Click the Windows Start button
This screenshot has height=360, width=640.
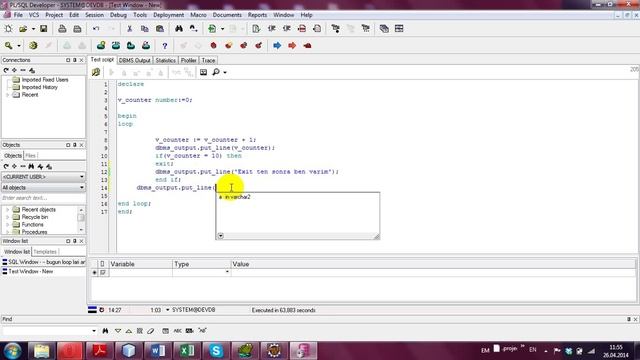point(12,351)
